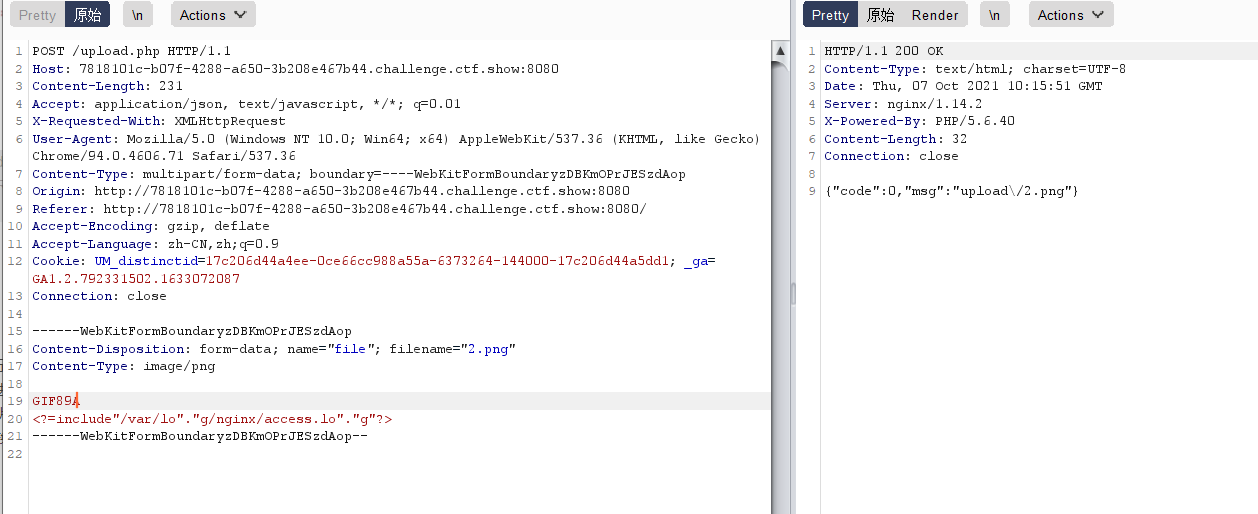Screen dimensions: 1258x514
Task: Click the response Date header line
Action: tap(963, 86)
